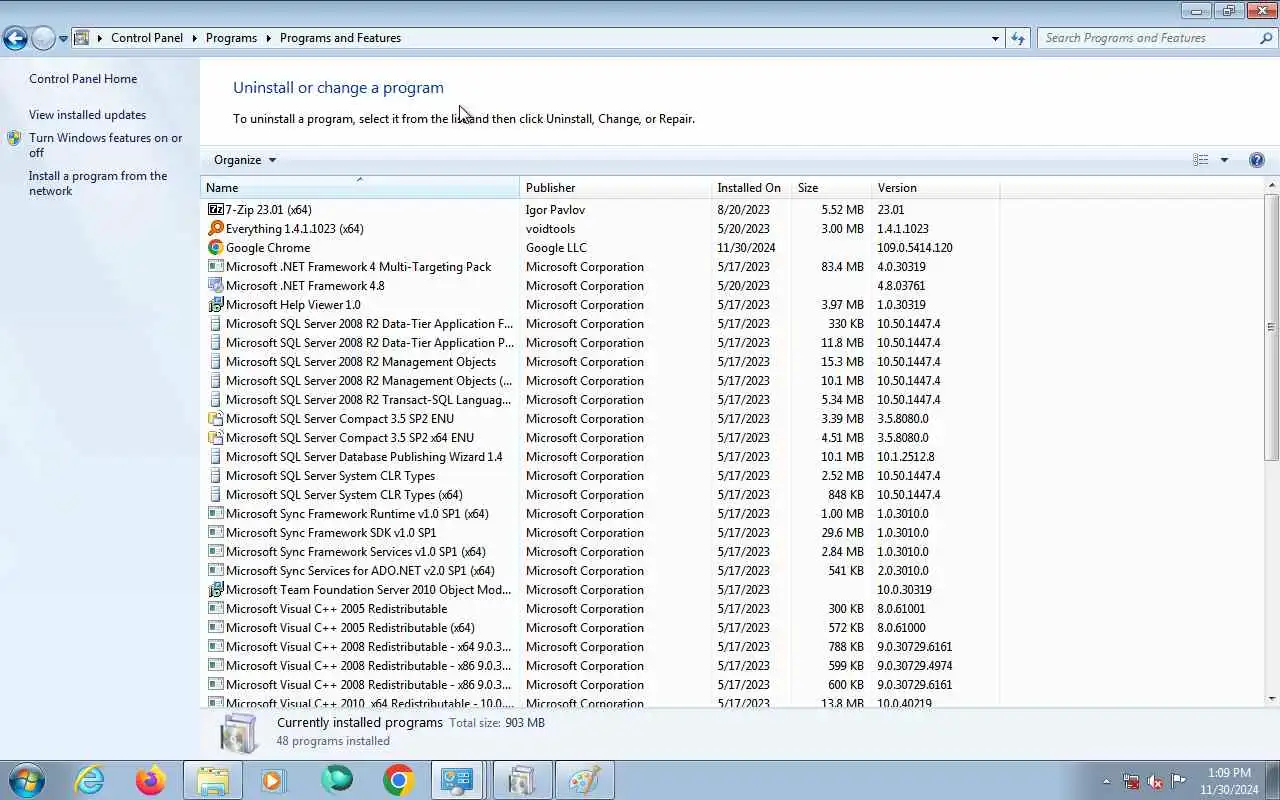This screenshot has width=1280, height=800.
Task: Sort list by Publisher column header
Action: (615, 188)
